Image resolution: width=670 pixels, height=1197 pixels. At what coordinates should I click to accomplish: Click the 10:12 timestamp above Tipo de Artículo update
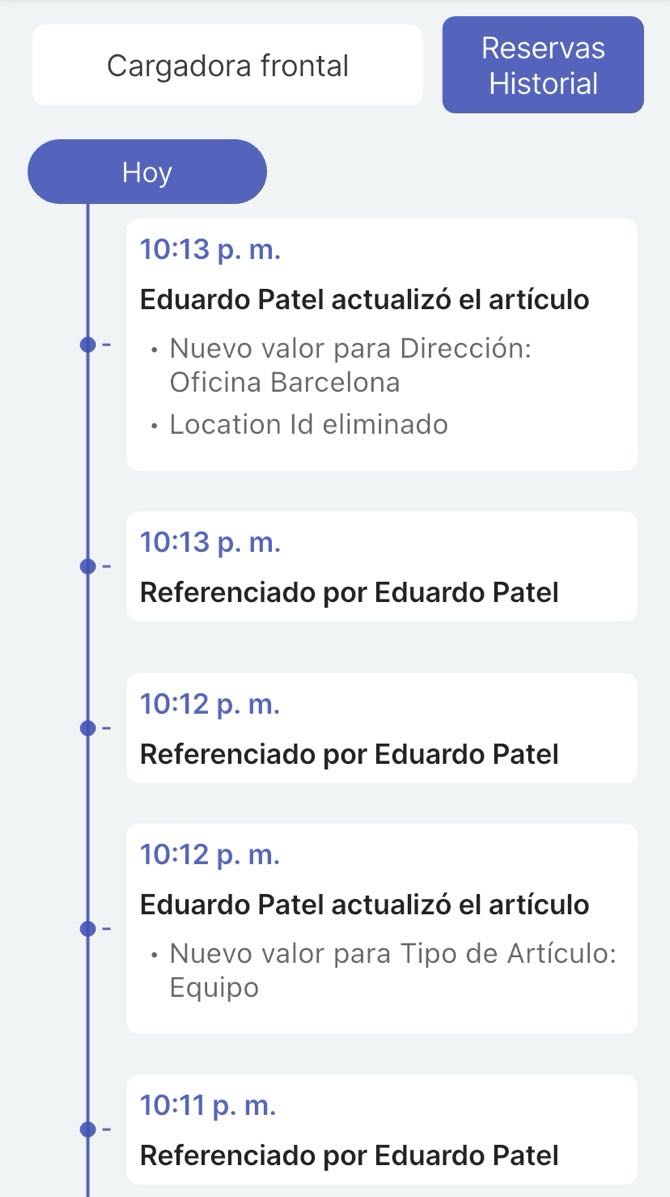(210, 854)
